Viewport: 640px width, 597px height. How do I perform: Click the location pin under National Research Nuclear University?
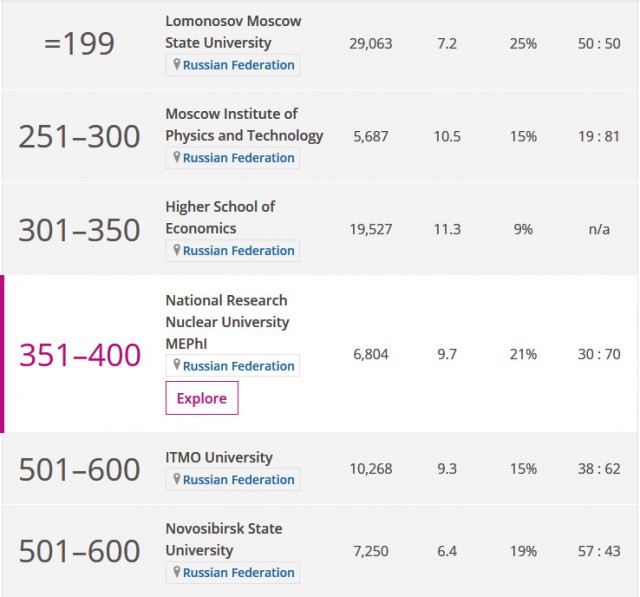pyautogui.click(x=176, y=365)
